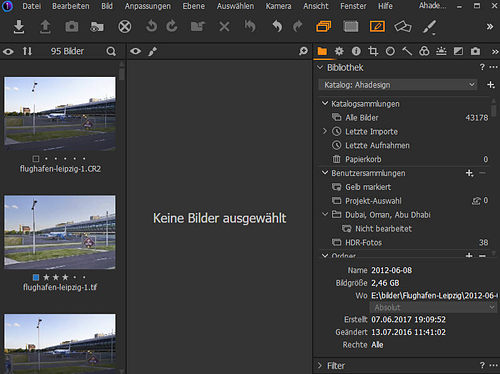Collapse Benutzersammlungen section
500x374 pixels.
pyautogui.click(x=325, y=173)
